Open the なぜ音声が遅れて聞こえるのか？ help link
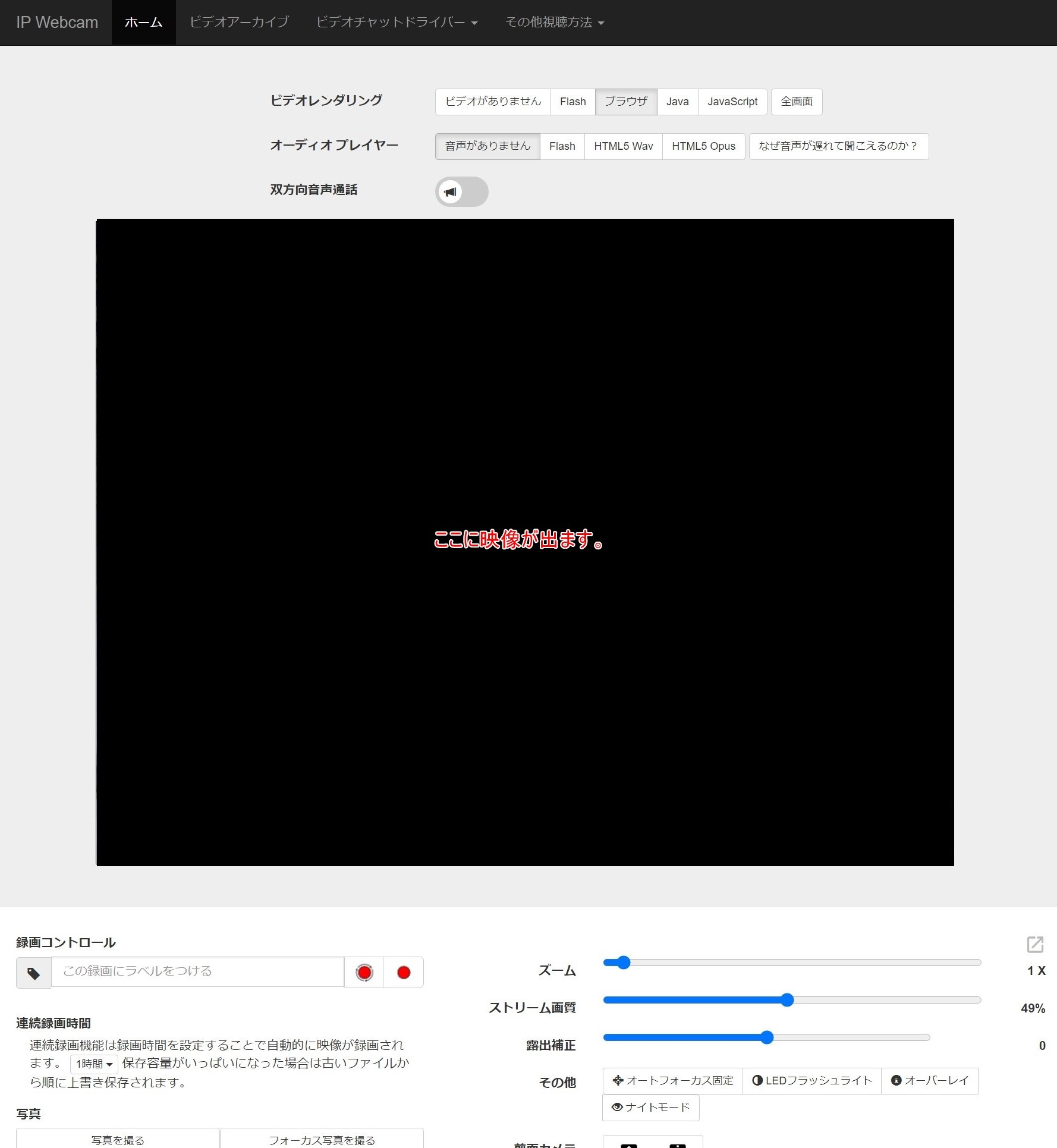This screenshot has width=1057, height=1148. coord(838,146)
